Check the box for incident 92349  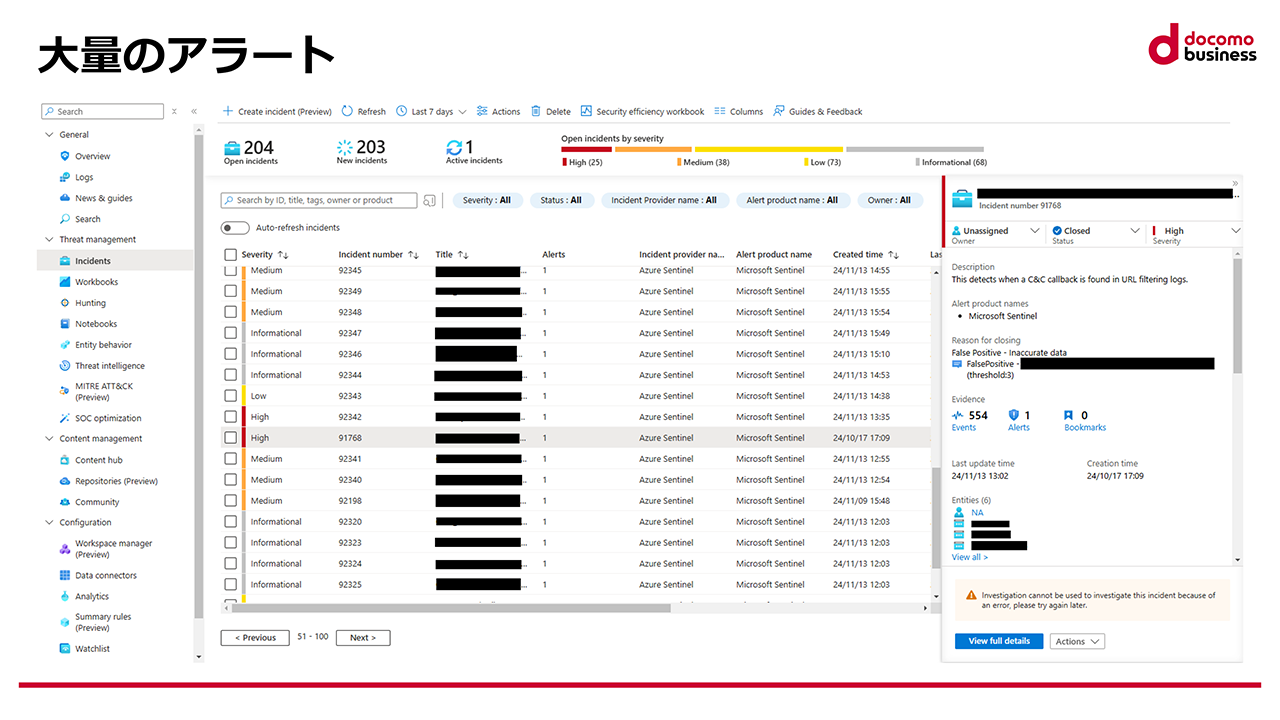[x=231, y=291]
